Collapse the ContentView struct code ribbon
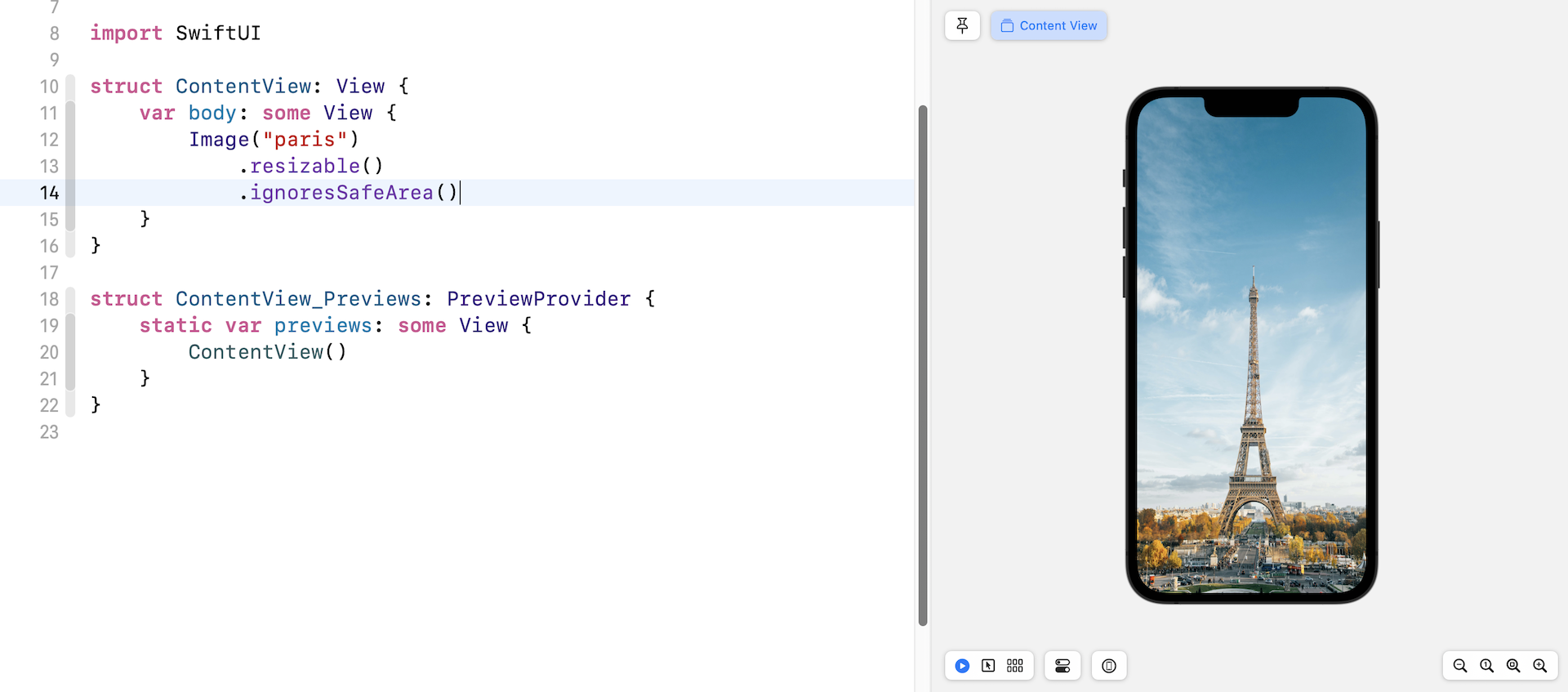This screenshot has width=1568, height=692. (x=70, y=87)
